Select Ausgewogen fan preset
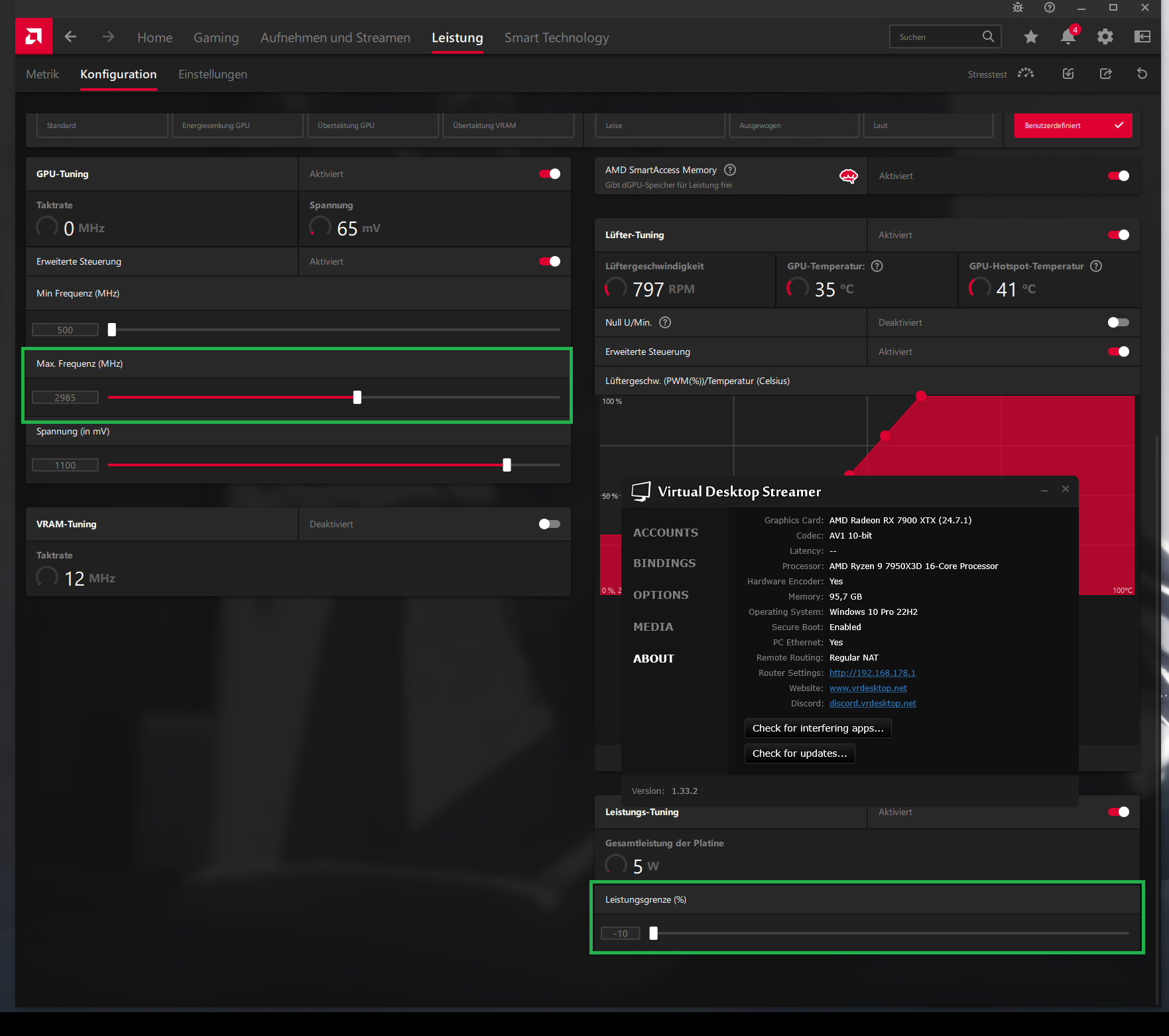The height and width of the screenshot is (1036, 1169). pyautogui.click(x=794, y=125)
